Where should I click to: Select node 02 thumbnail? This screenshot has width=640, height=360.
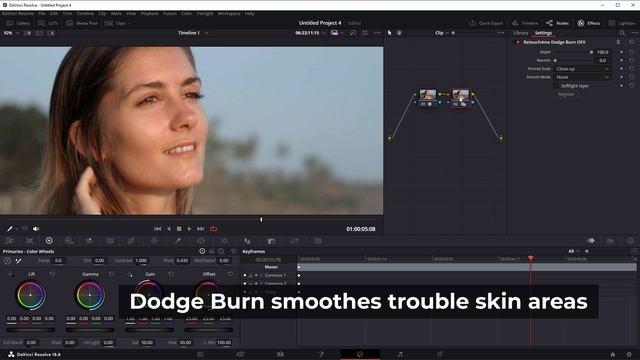point(460,95)
